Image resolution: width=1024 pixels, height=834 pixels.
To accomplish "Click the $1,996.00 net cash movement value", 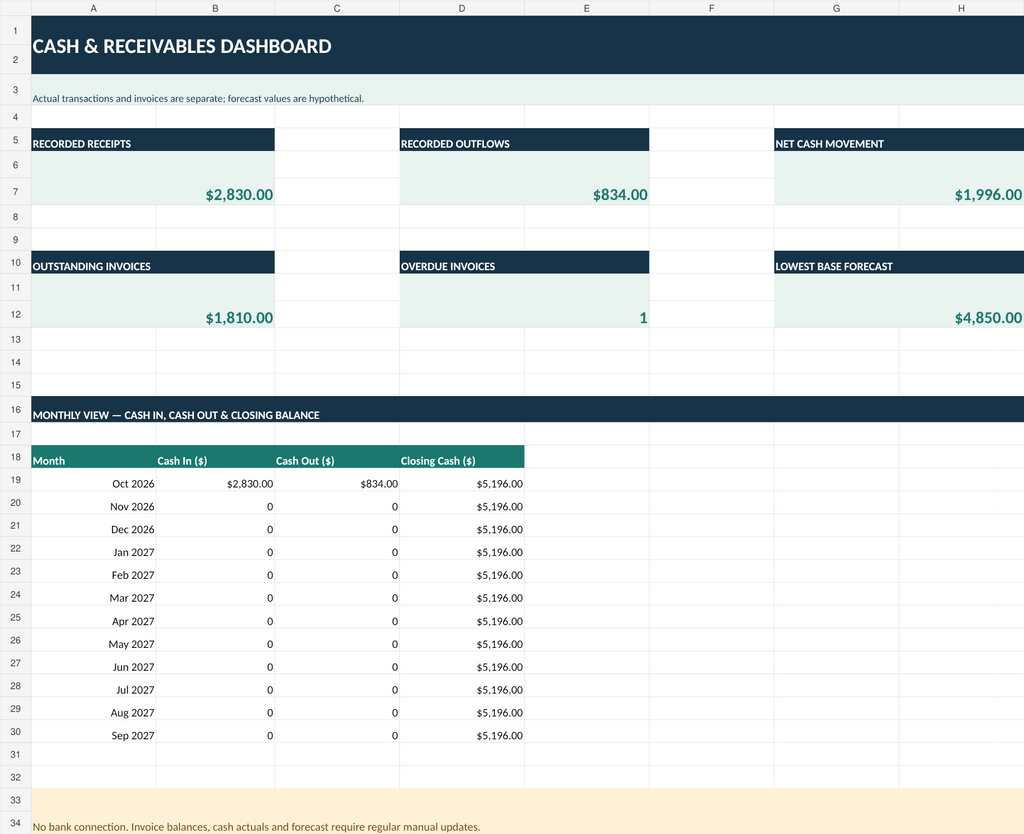I will [x=899, y=178].
